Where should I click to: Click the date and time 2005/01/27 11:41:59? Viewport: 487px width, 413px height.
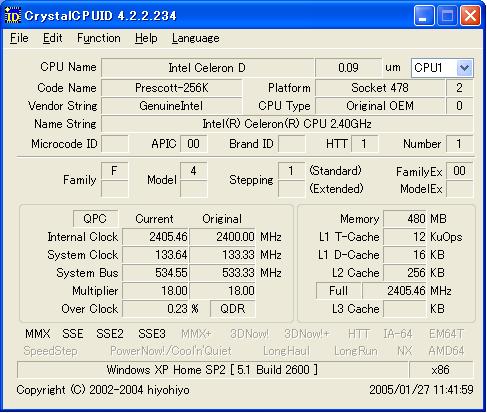point(421,389)
